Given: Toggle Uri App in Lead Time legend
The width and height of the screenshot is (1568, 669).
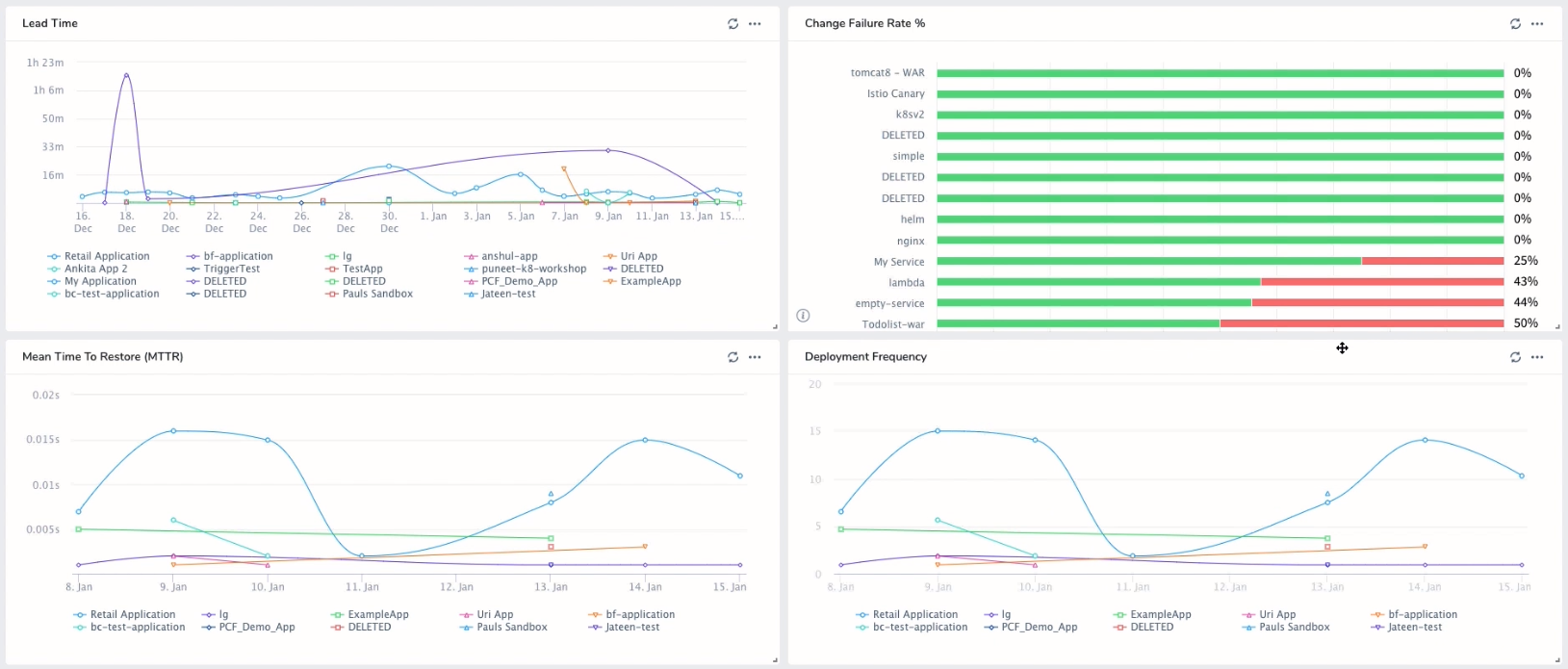Looking at the screenshot, I should pyautogui.click(x=630, y=256).
